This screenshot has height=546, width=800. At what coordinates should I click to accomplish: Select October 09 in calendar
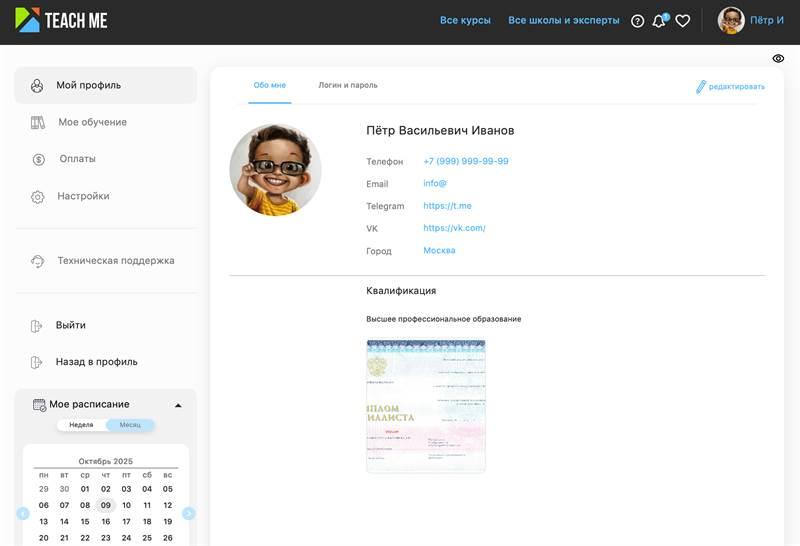(x=105, y=505)
